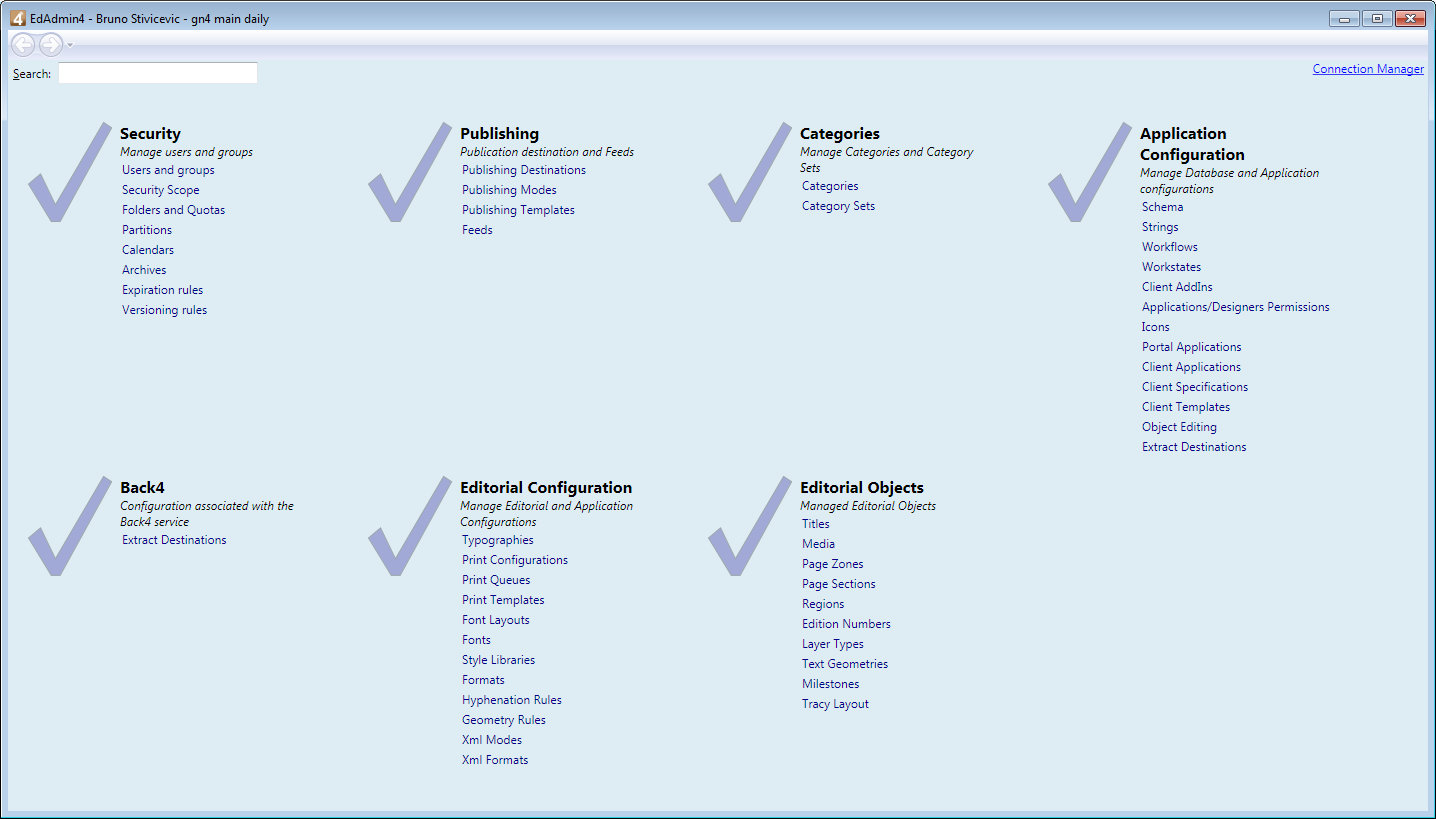Open Geometry Rules
The height and width of the screenshot is (819, 1436).
504,720
